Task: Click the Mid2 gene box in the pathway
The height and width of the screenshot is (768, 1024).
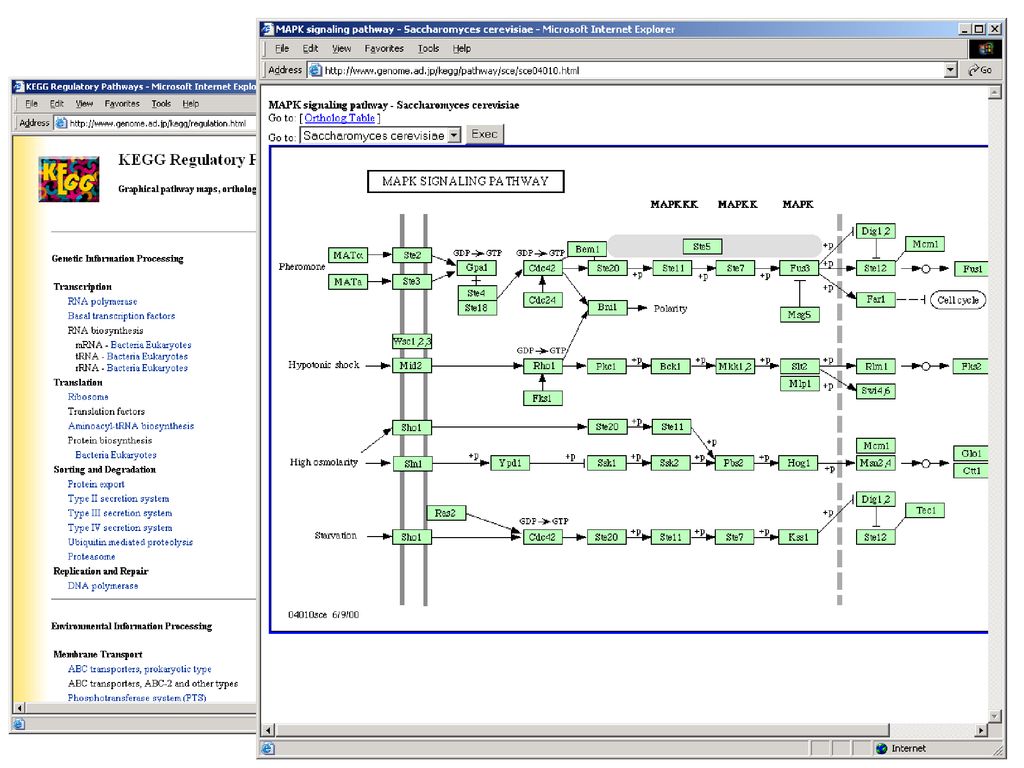Action: pos(411,366)
